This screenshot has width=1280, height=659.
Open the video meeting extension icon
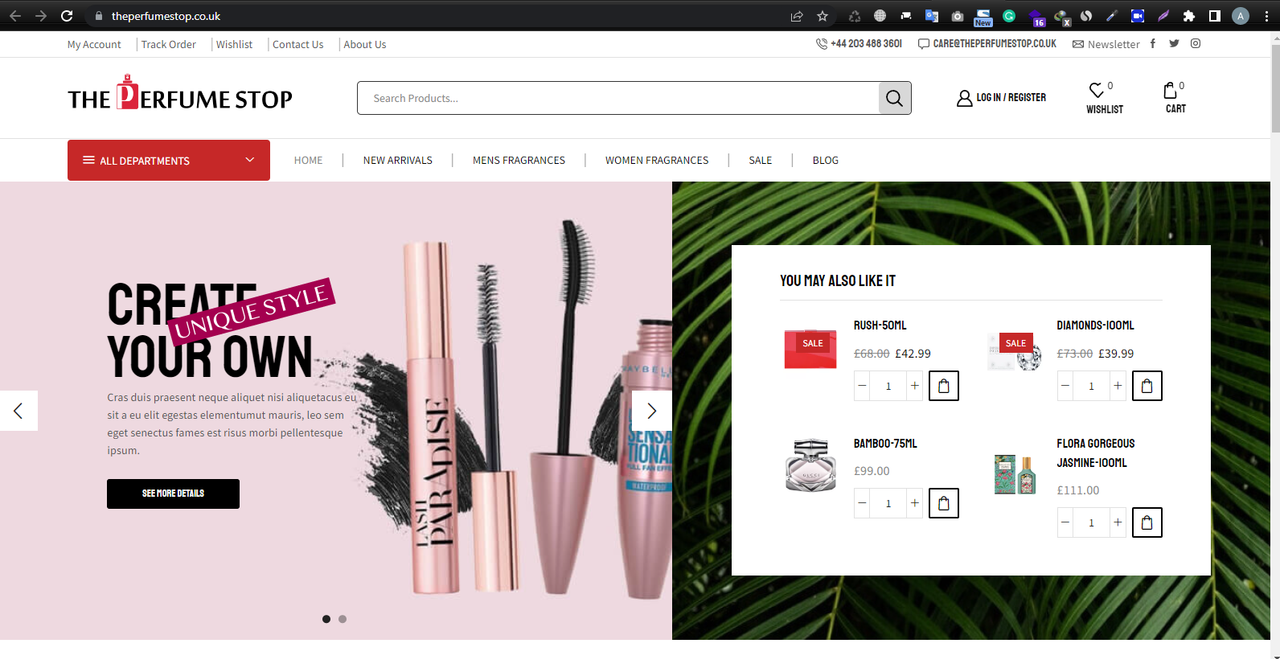(1138, 16)
